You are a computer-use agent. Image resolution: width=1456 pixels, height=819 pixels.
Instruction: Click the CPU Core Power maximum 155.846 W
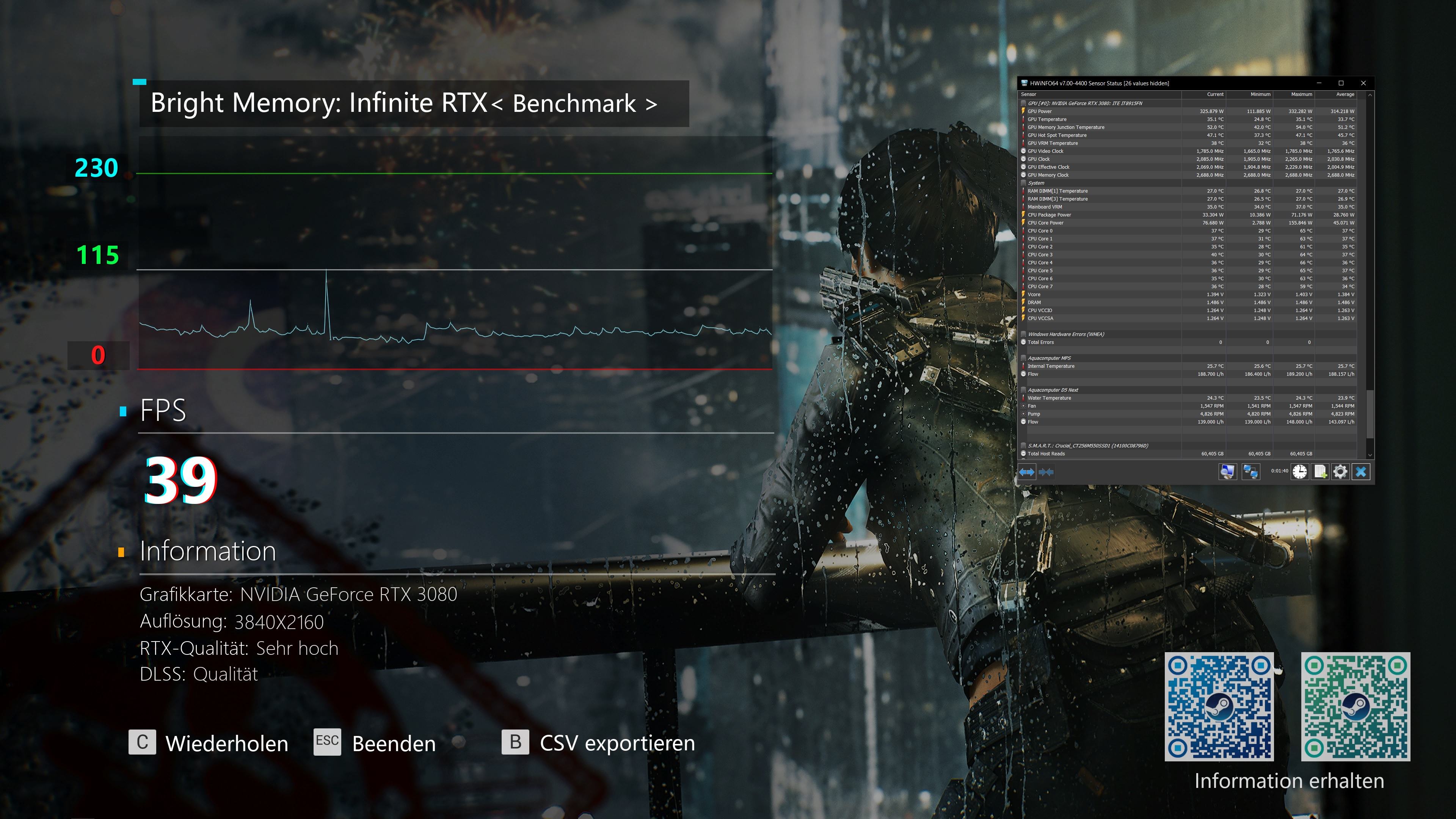point(1300,223)
